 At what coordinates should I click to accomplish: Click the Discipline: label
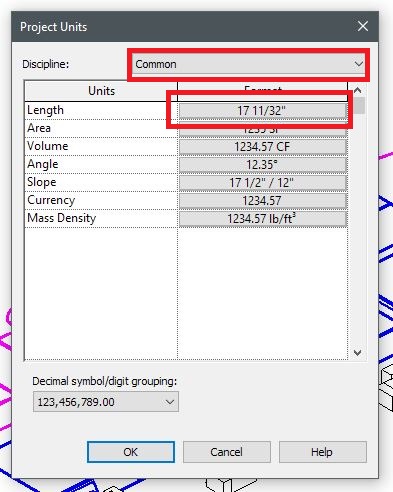pyautogui.click(x=46, y=64)
